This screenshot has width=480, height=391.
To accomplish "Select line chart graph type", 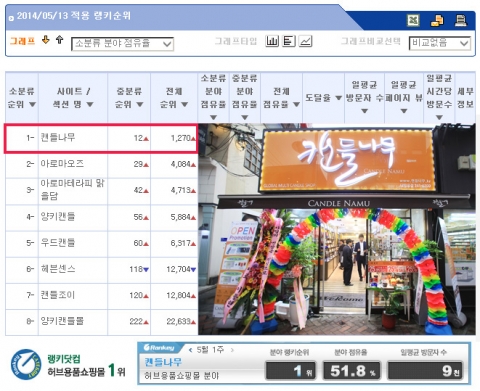I will (x=305, y=41).
